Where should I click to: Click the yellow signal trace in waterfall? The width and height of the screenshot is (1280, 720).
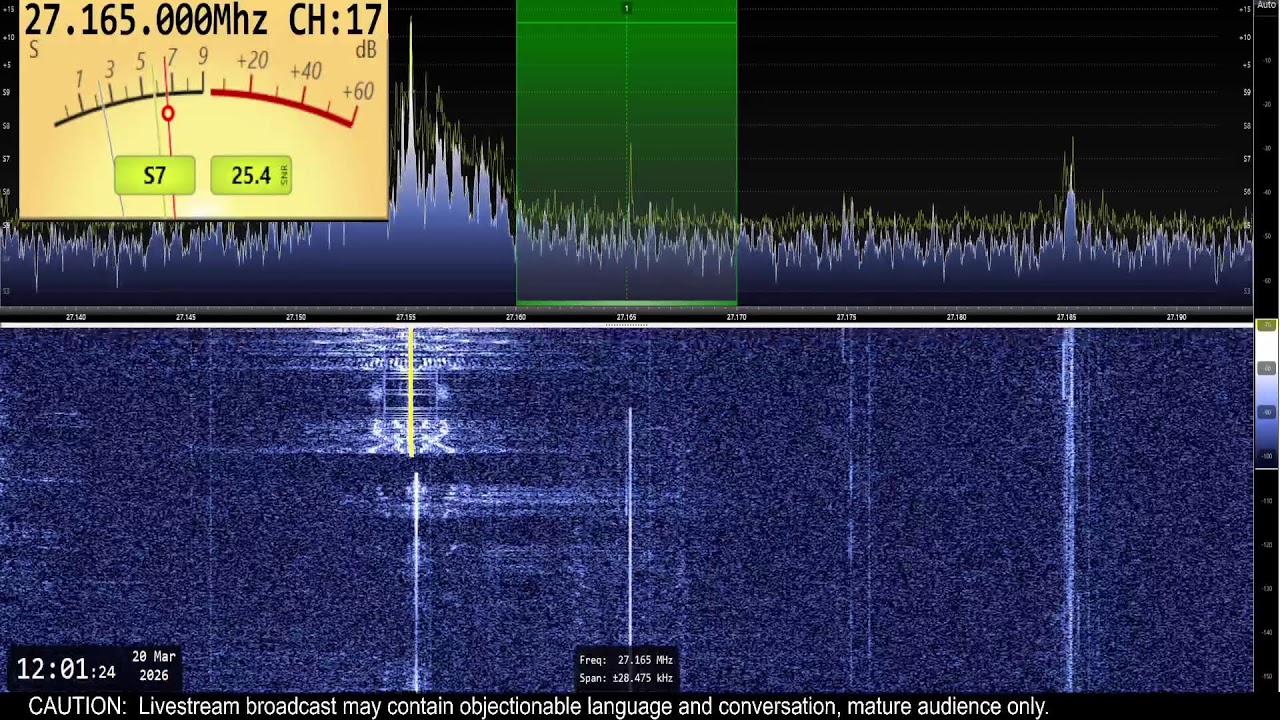coord(411,392)
